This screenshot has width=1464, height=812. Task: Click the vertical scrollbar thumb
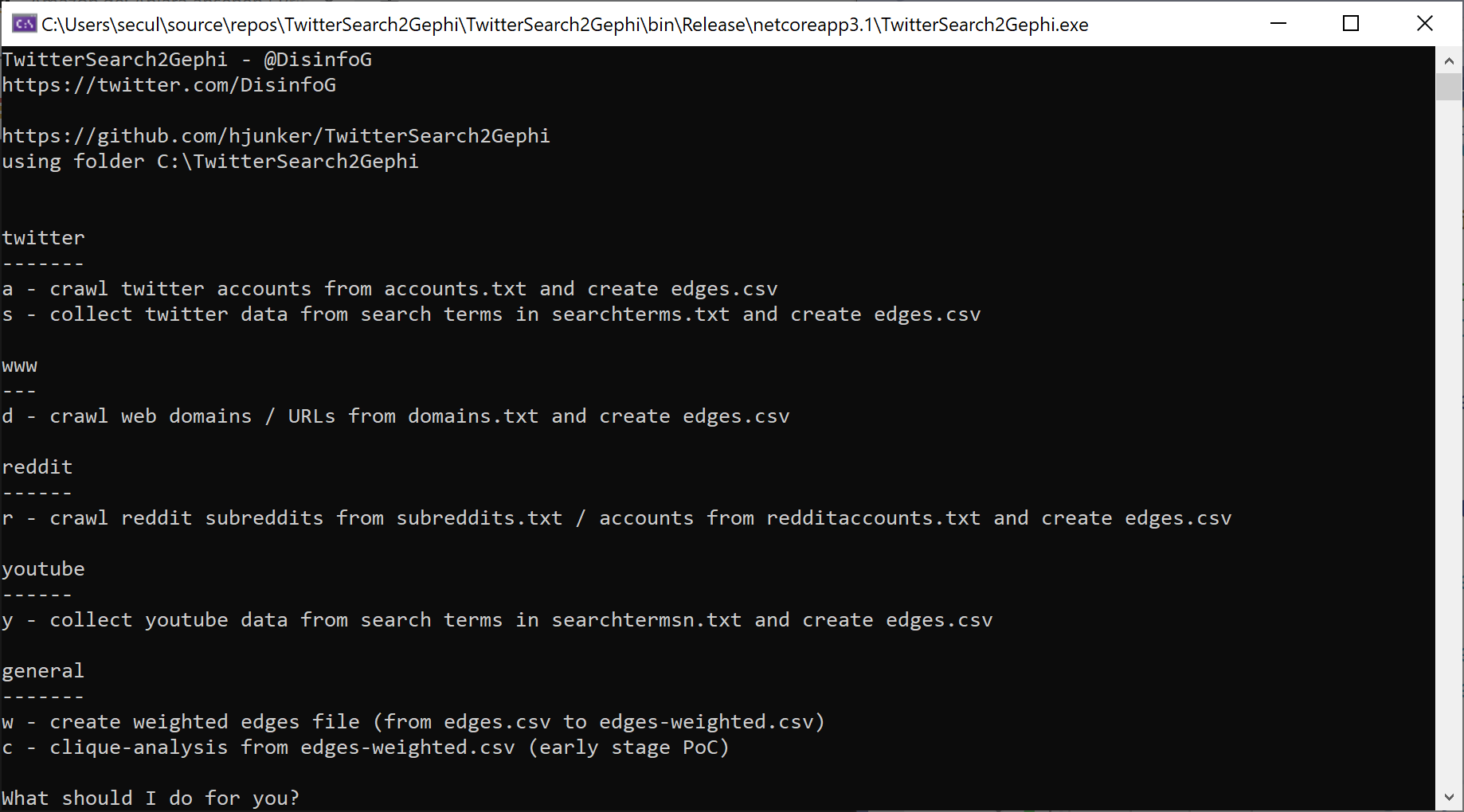[1449, 87]
